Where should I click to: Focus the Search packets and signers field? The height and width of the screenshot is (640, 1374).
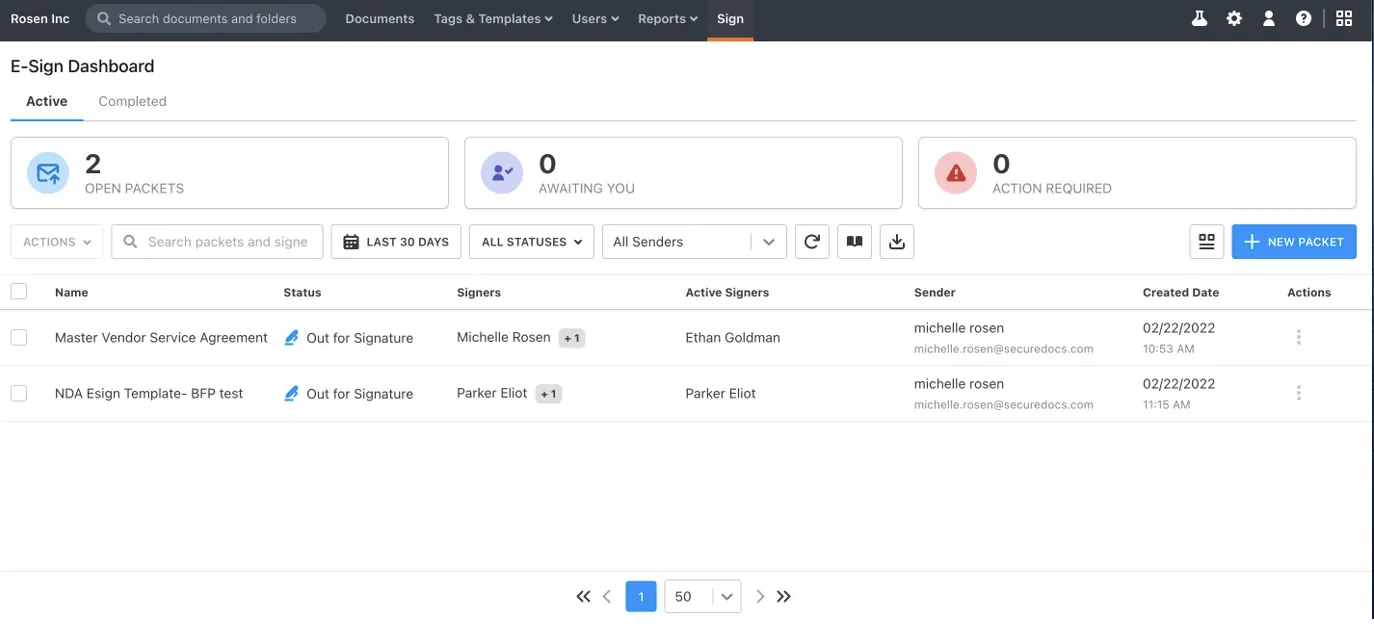point(217,242)
